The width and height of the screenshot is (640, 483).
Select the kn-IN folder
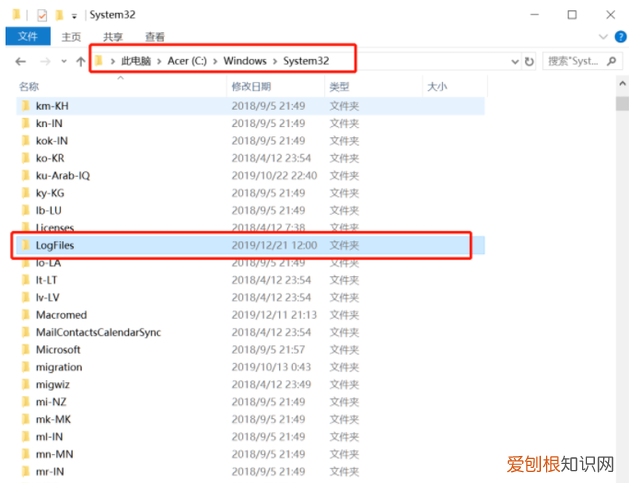251,123
